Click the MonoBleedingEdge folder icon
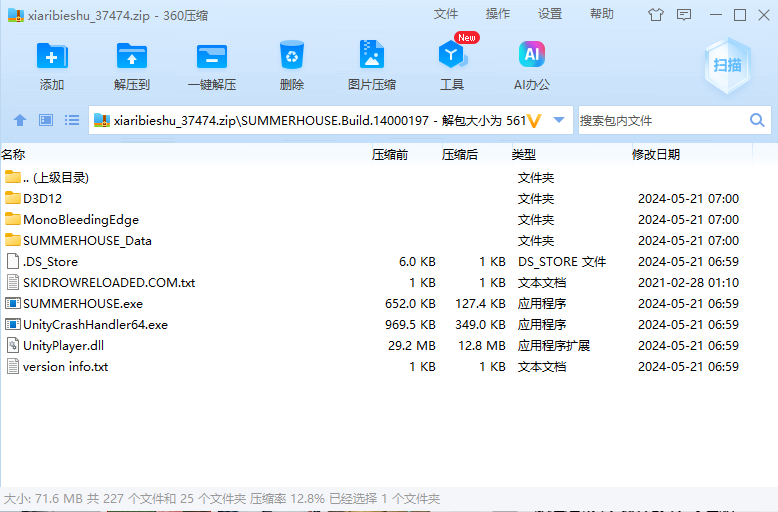778x512 pixels. (13, 219)
